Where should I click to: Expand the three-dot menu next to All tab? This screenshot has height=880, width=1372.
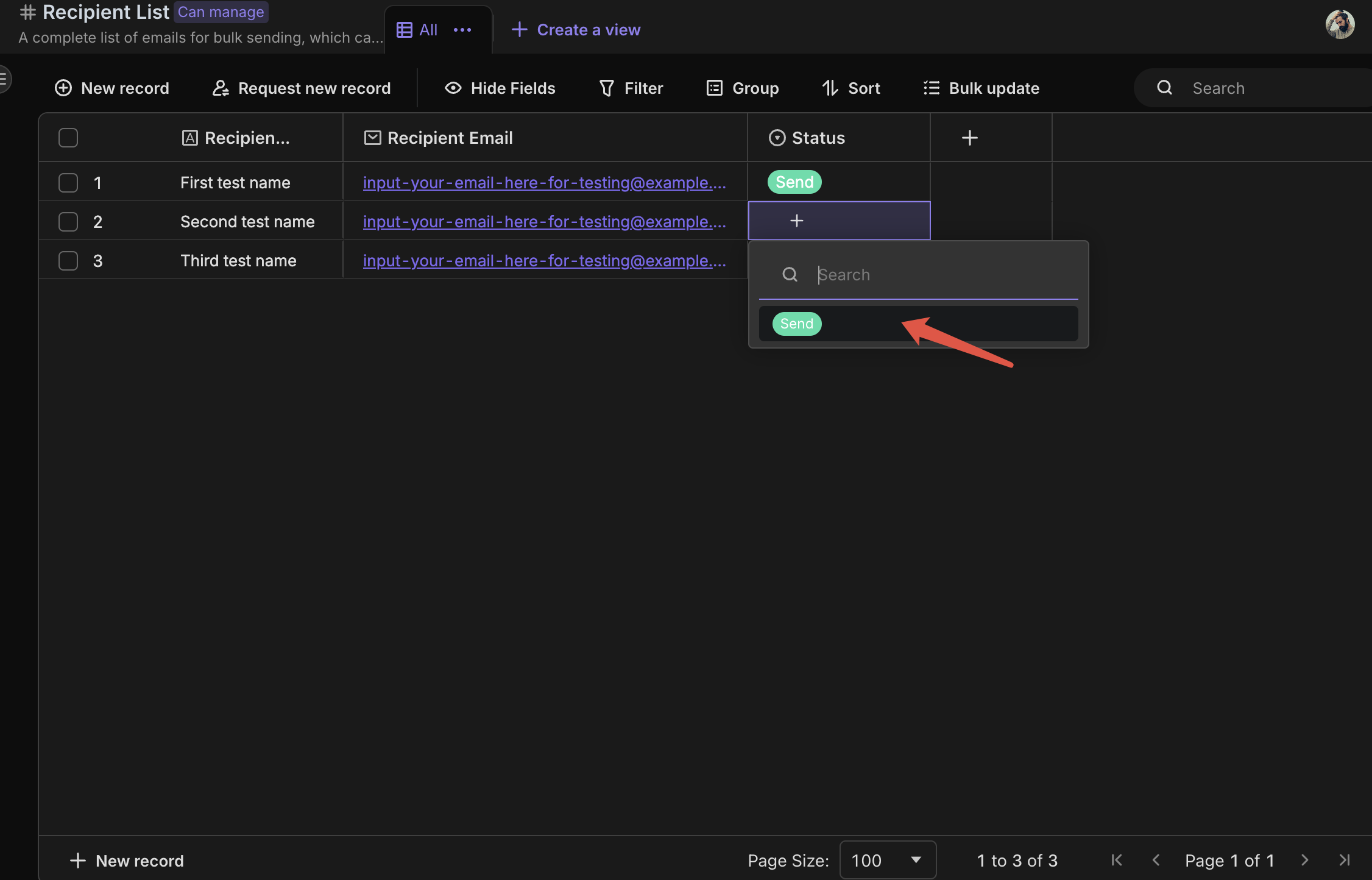pyautogui.click(x=462, y=29)
